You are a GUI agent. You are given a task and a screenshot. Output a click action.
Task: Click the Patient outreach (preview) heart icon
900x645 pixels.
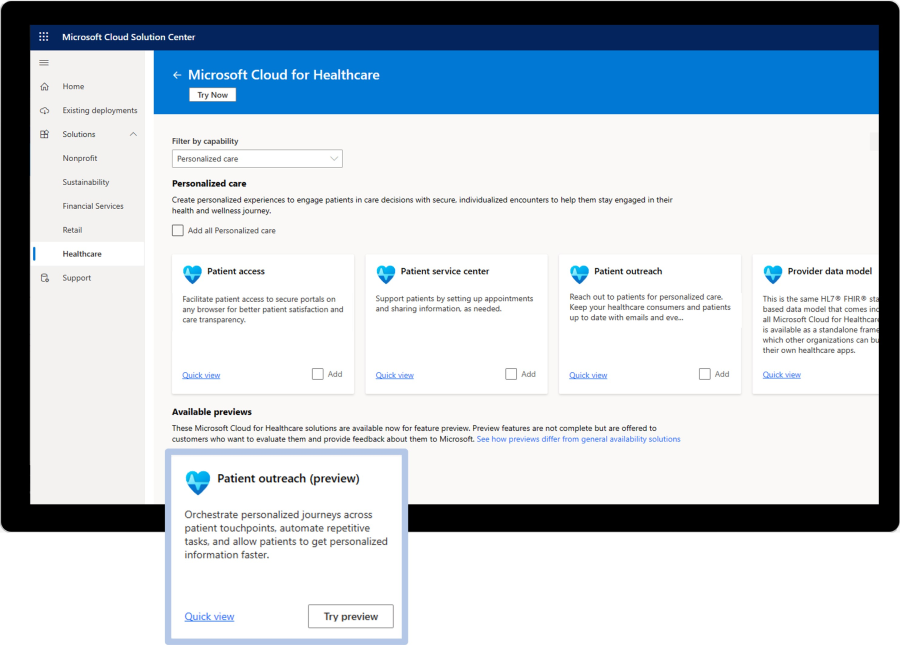198,481
